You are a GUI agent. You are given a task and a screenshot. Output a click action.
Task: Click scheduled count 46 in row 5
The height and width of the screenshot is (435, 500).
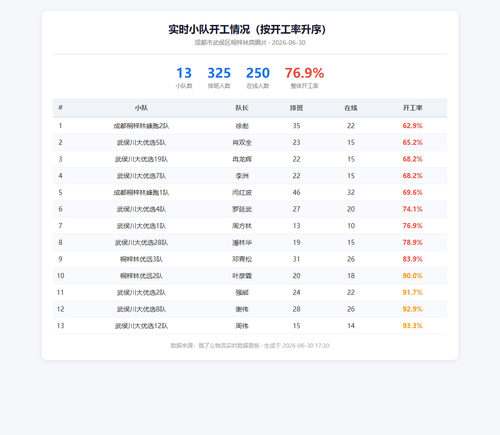(296, 192)
